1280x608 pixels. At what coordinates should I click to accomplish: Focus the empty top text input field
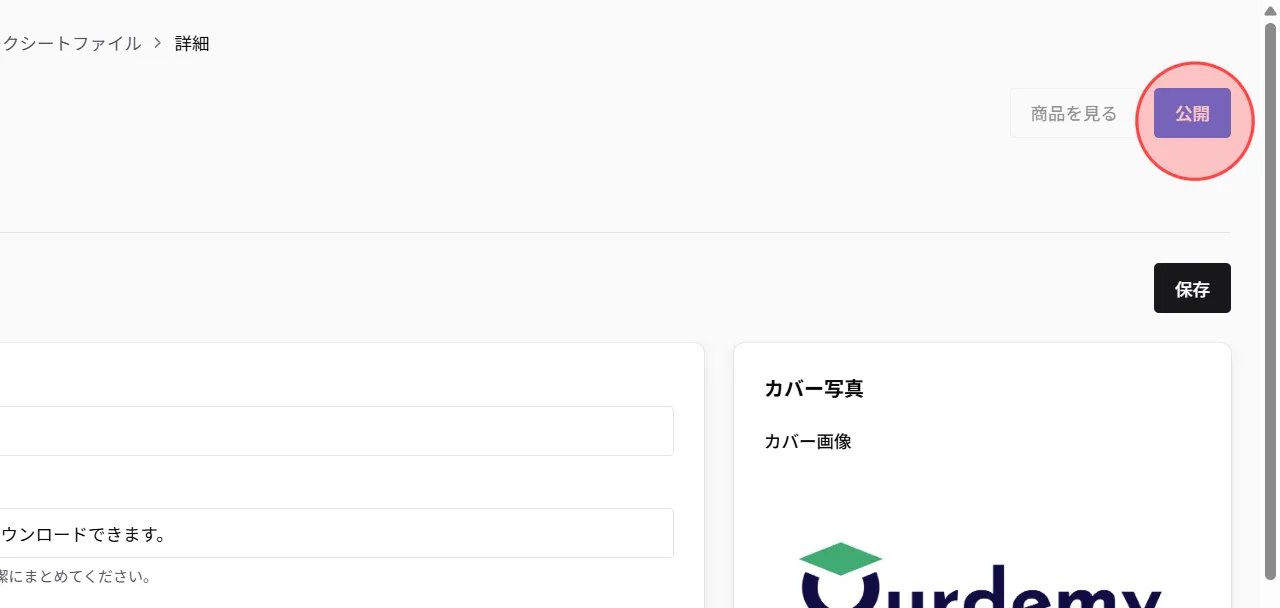(x=336, y=431)
